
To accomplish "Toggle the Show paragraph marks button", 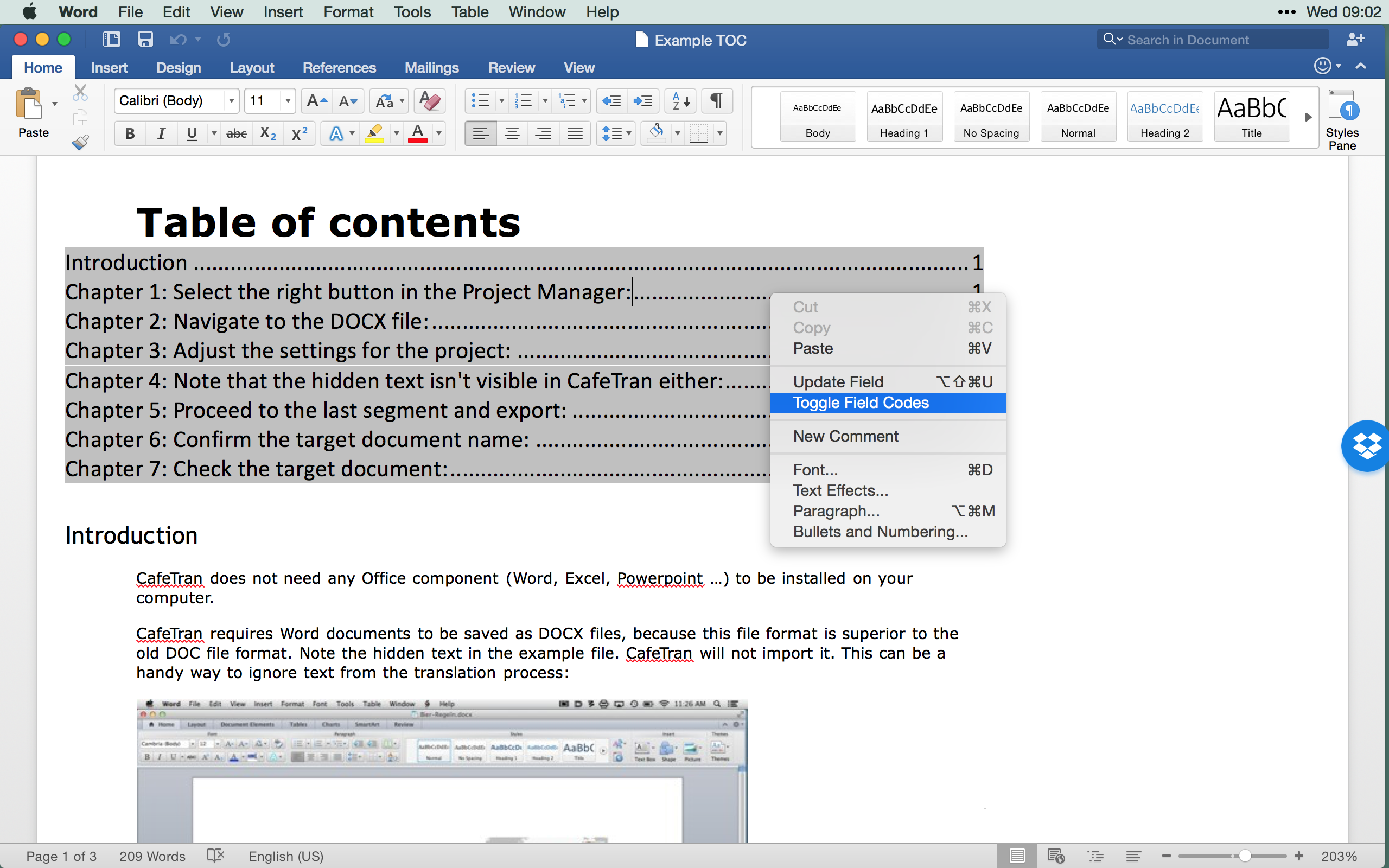I will (716, 101).
